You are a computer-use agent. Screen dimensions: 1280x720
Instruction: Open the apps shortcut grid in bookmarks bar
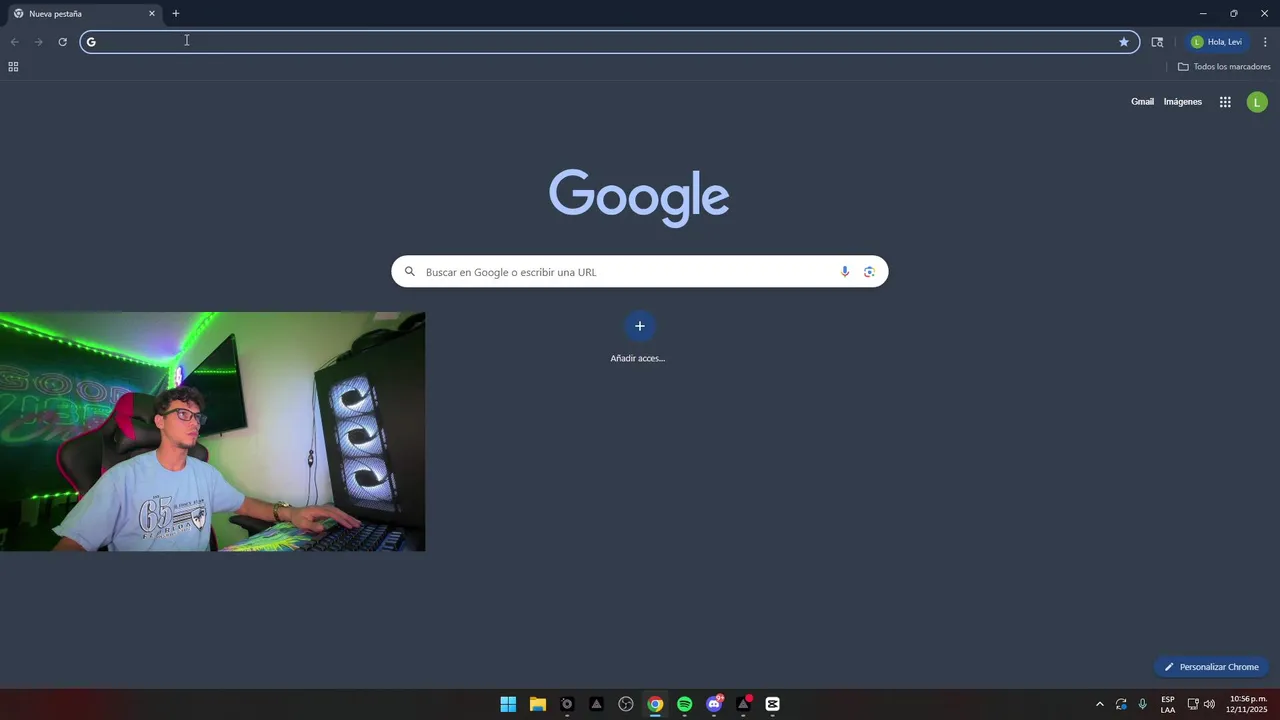(13, 67)
